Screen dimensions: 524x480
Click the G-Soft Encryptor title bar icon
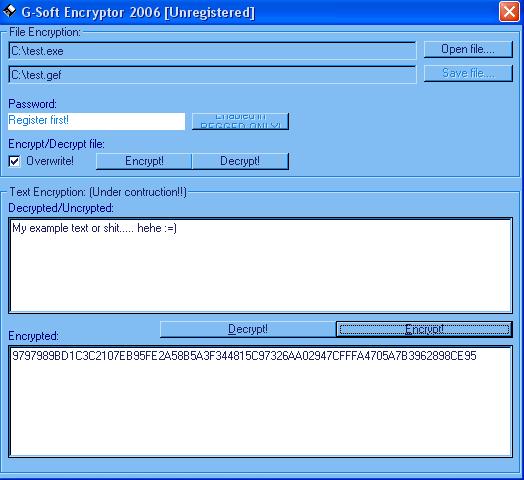(9, 11)
